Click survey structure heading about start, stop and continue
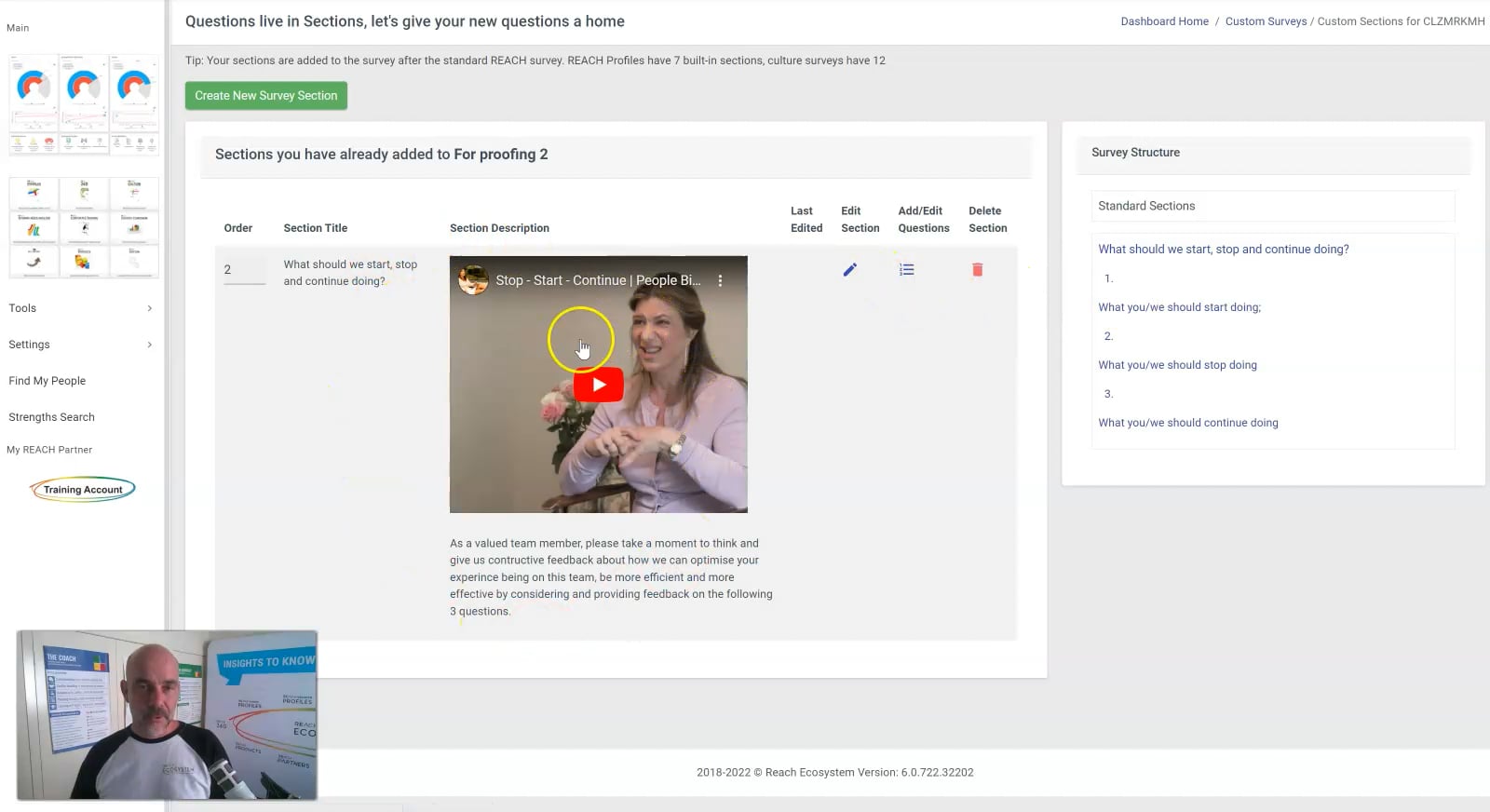Screen dimensions: 1490x812 tap(1223, 250)
